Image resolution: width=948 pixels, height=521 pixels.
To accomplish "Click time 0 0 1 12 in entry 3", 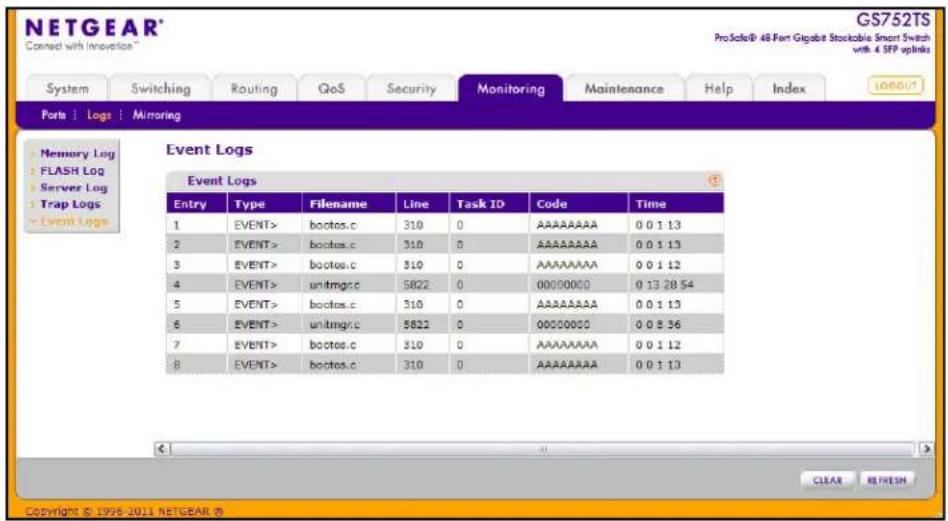I will click(x=658, y=264).
